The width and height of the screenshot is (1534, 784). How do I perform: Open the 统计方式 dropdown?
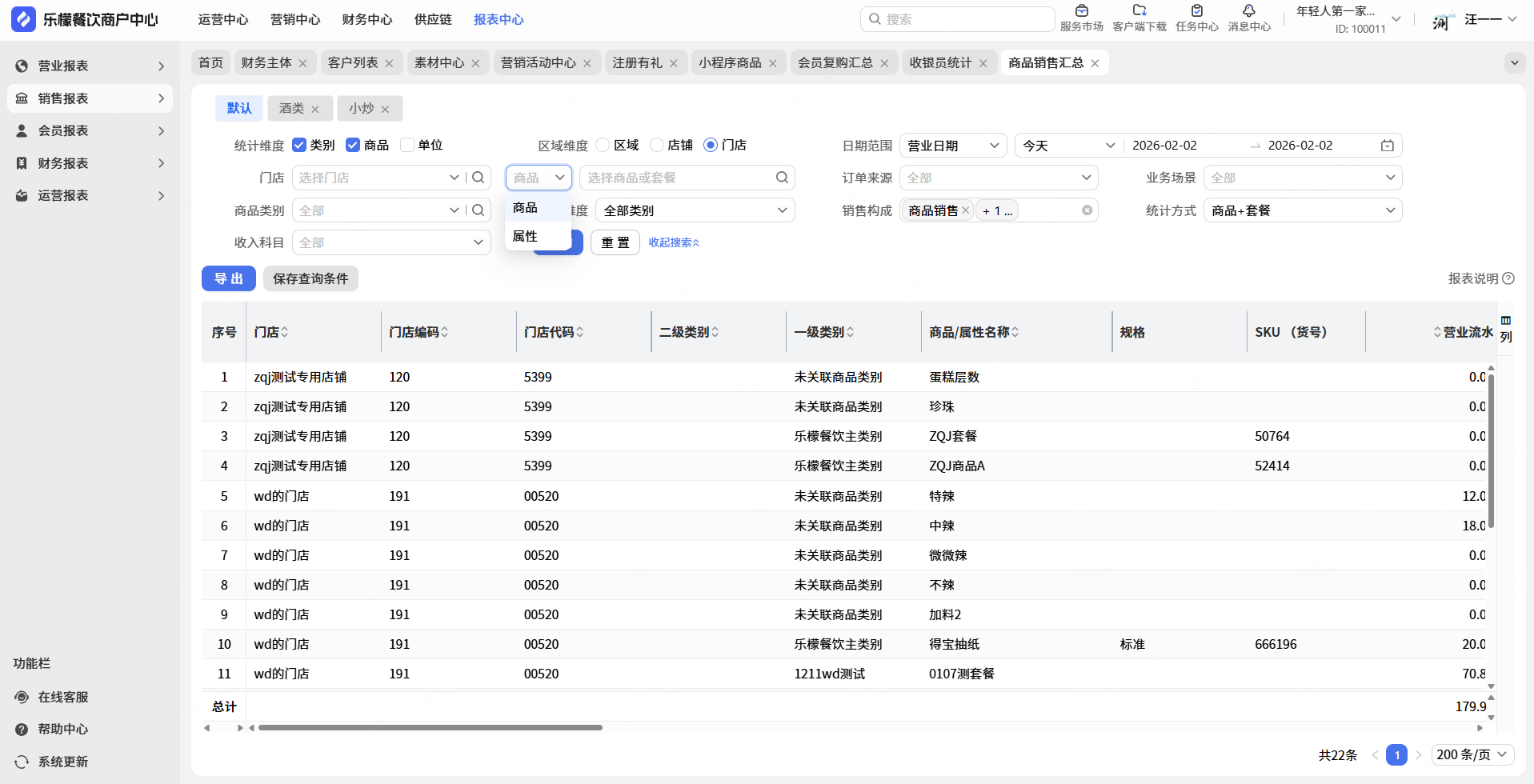tap(1302, 210)
